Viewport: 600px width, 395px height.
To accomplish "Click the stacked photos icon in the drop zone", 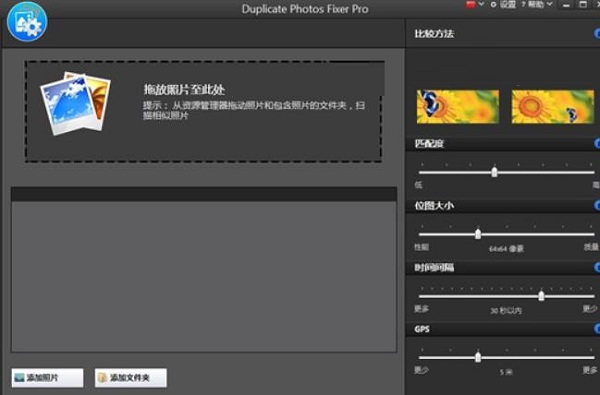I will (75, 103).
